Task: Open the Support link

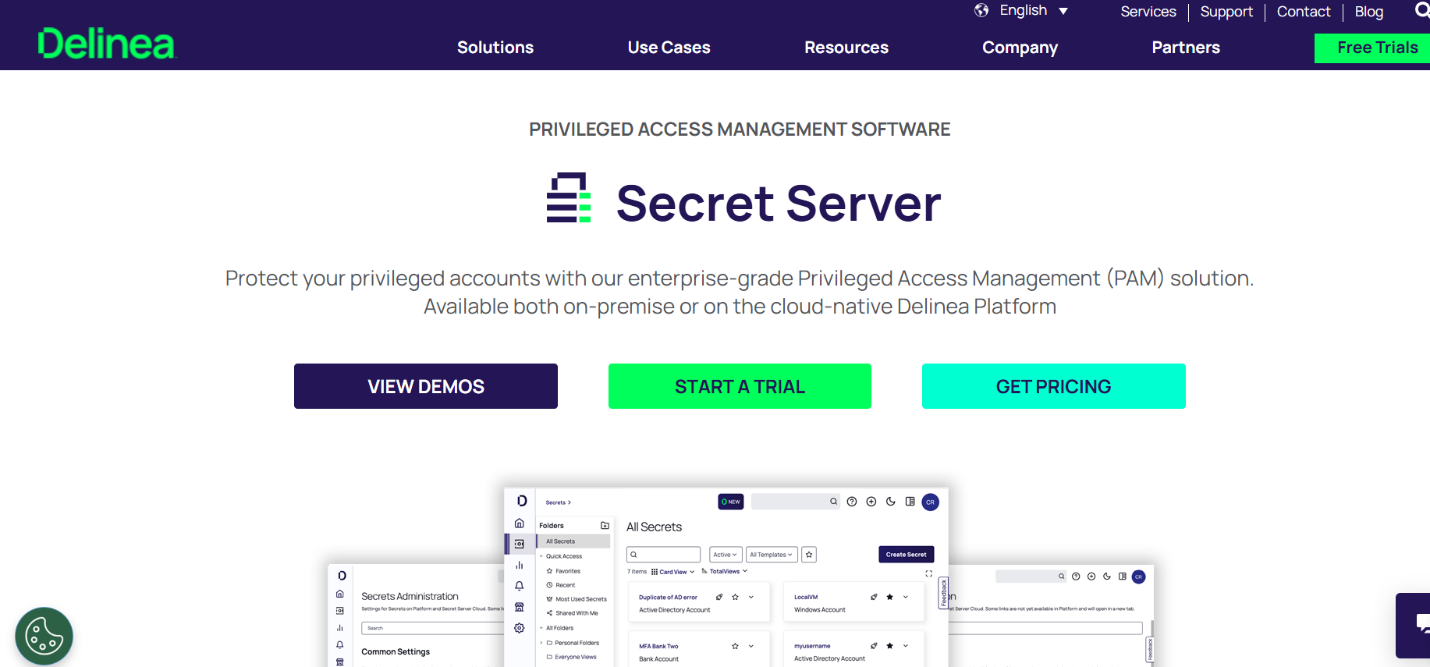Action: click(1226, 11)
